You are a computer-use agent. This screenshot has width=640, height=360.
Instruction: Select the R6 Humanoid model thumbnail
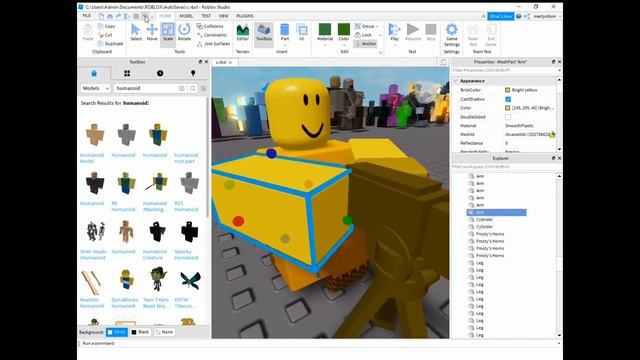[126, 183]
